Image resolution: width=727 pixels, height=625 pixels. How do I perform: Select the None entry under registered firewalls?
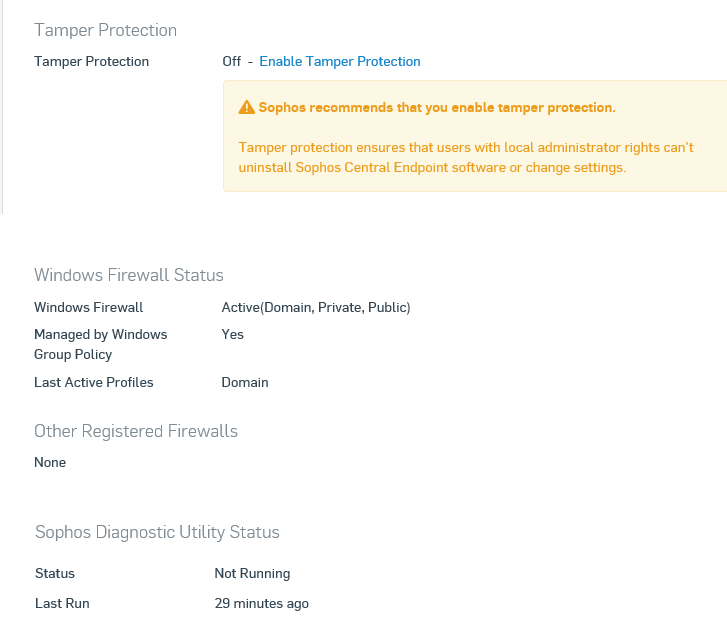[50, 462]
